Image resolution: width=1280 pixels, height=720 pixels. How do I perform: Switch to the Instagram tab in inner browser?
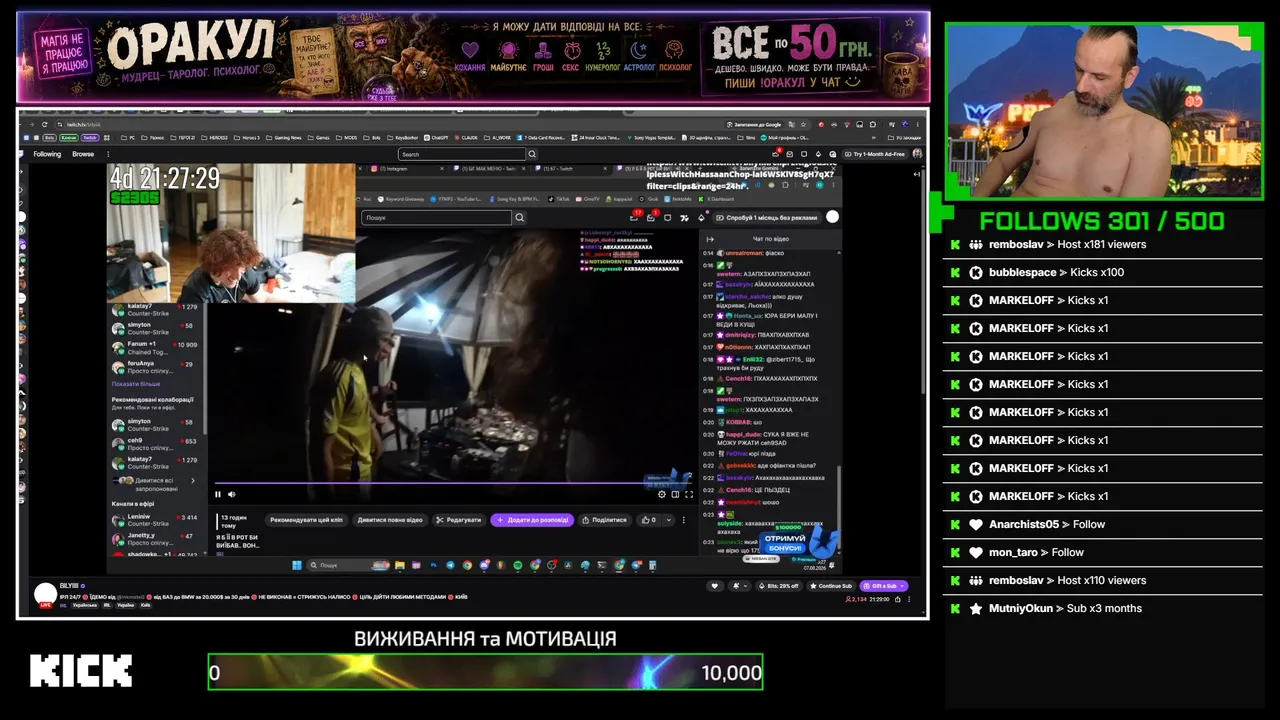(x=405, y=169)
